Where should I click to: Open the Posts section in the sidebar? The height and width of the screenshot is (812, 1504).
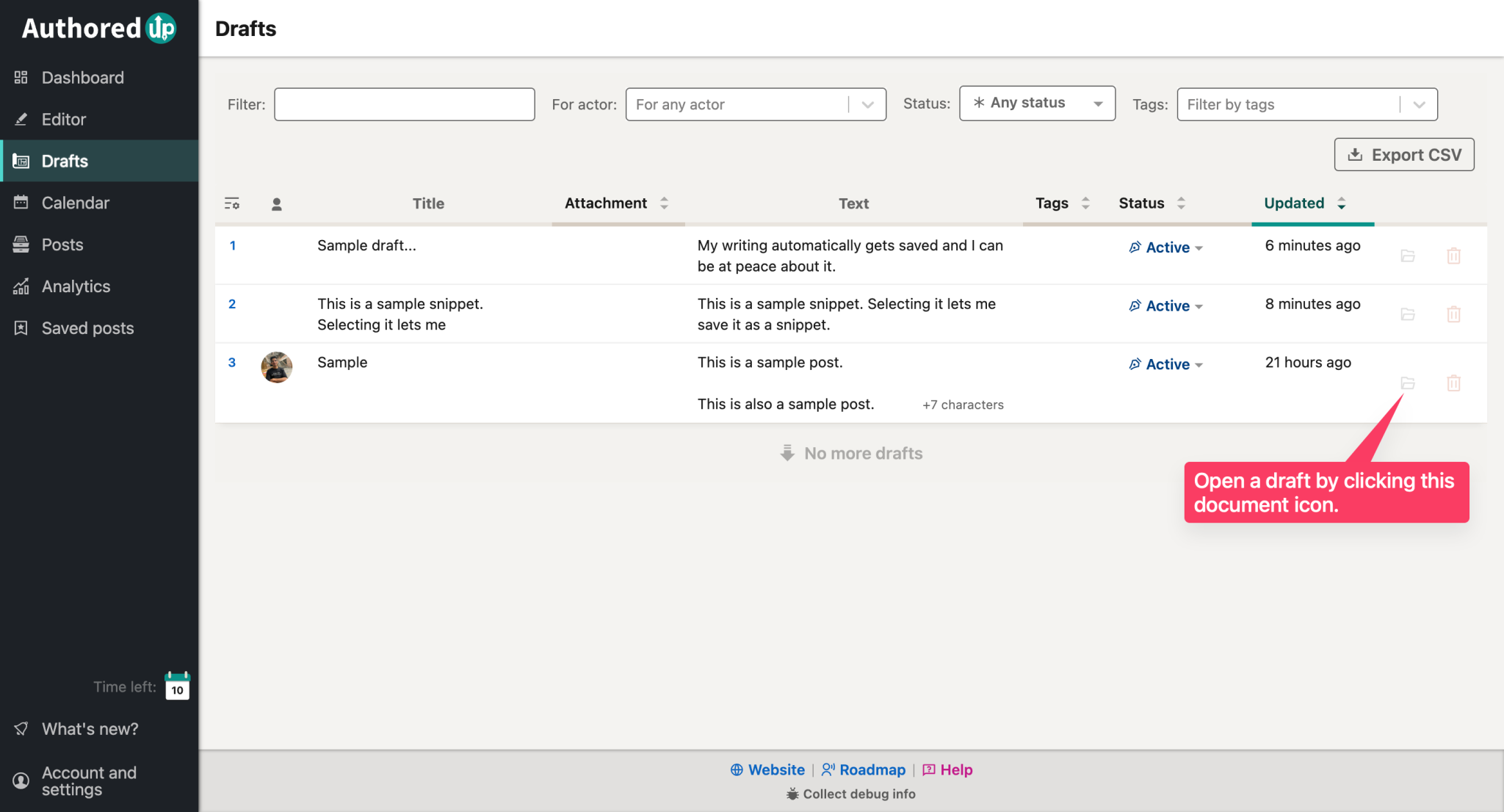point(62,244)
